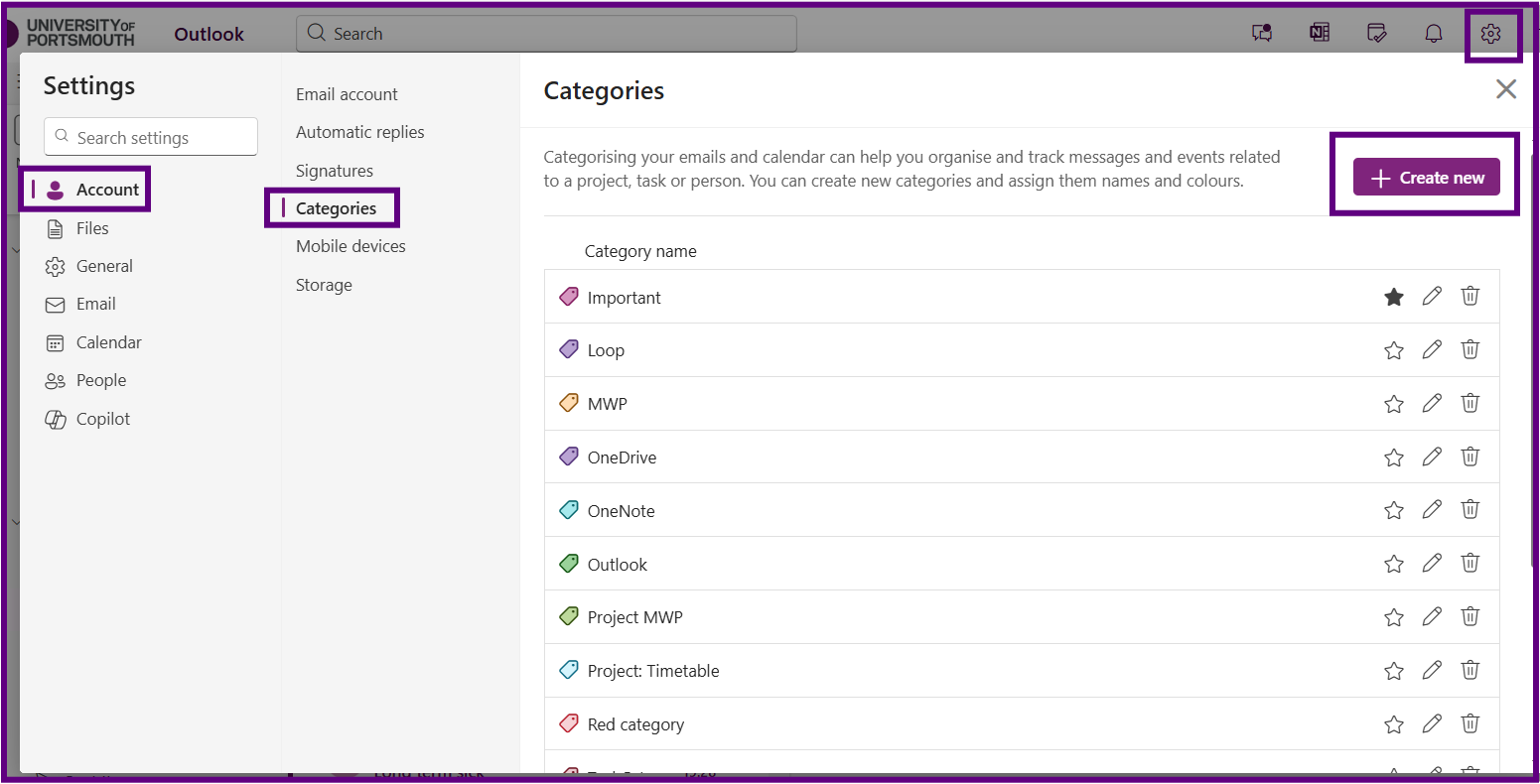Delete the OneNote category bin icon

1470,510
